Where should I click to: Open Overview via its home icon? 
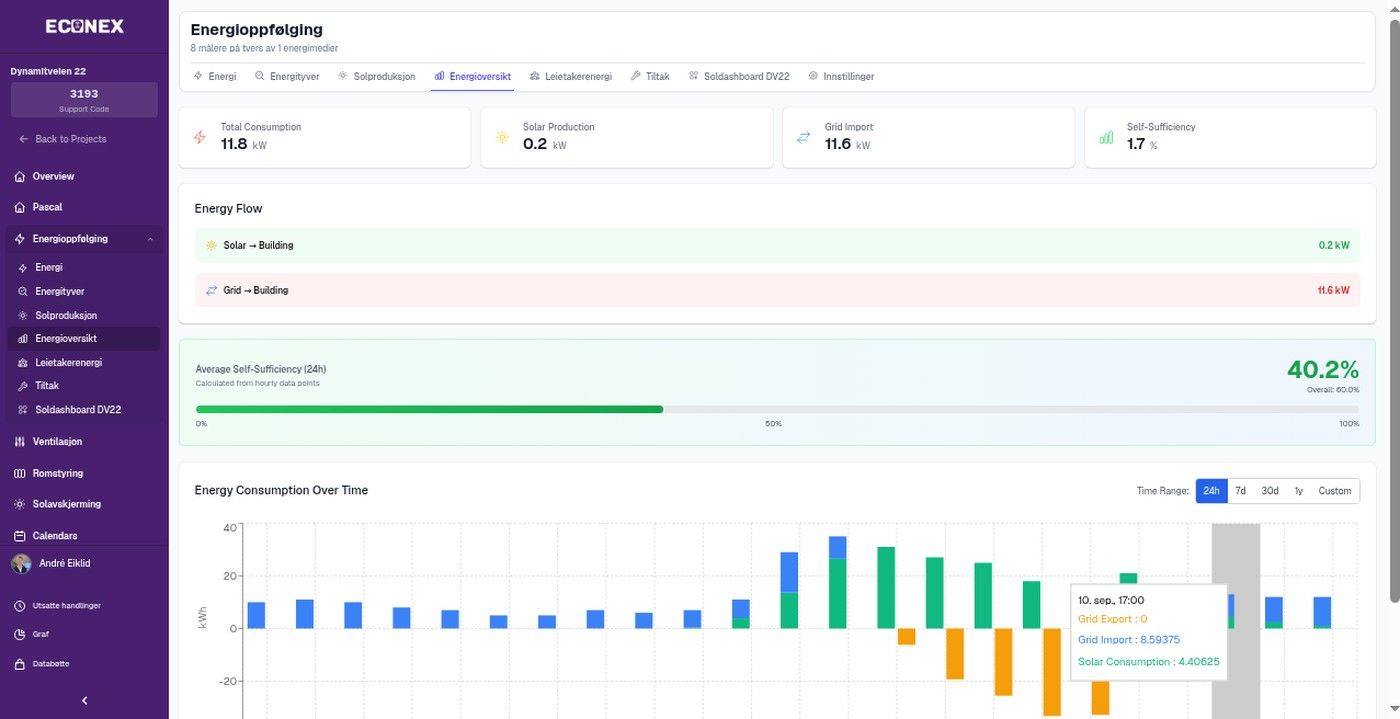[20, 176]
